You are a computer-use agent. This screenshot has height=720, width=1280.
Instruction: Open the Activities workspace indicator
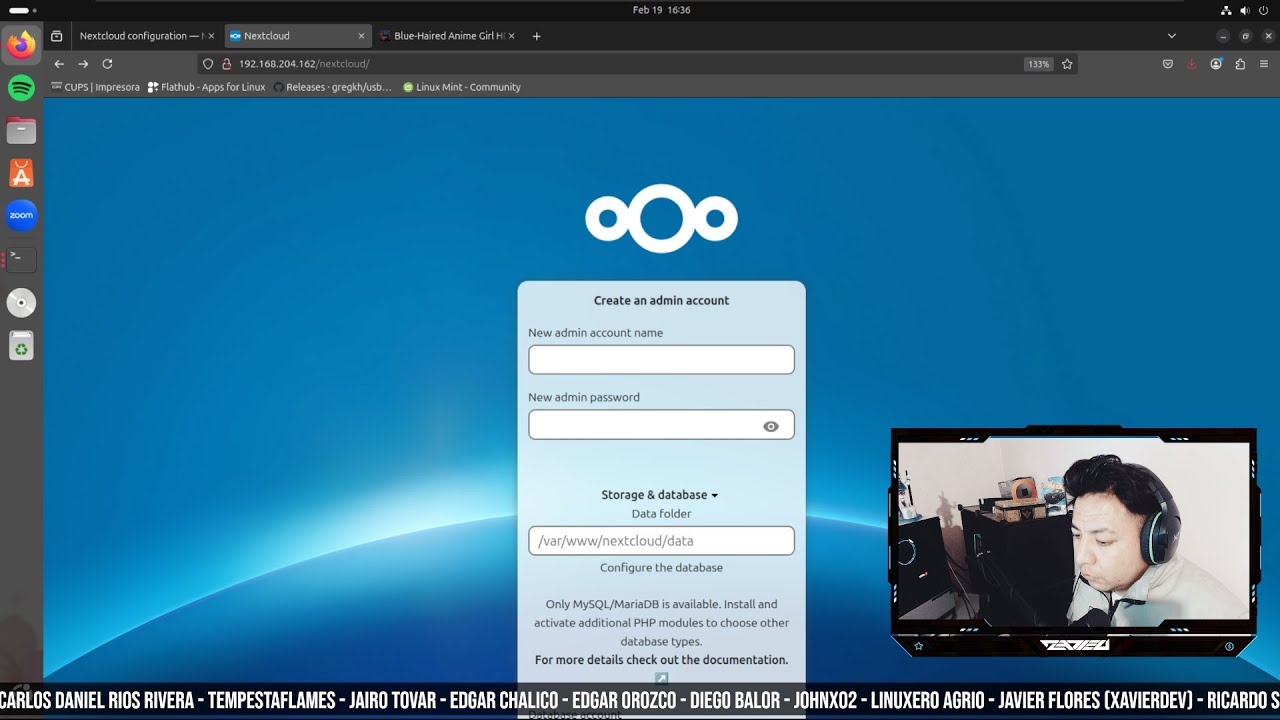coord(22,10)
